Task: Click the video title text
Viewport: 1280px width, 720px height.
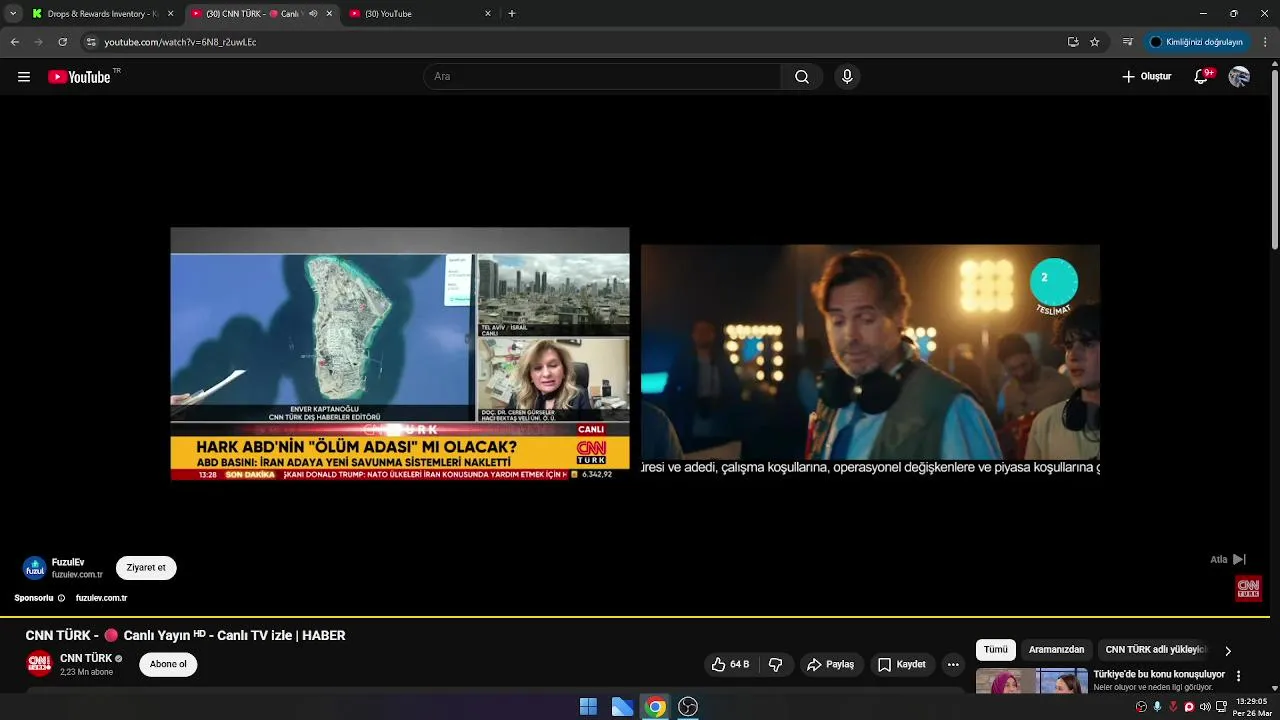Action: click(x=185, y=635)
